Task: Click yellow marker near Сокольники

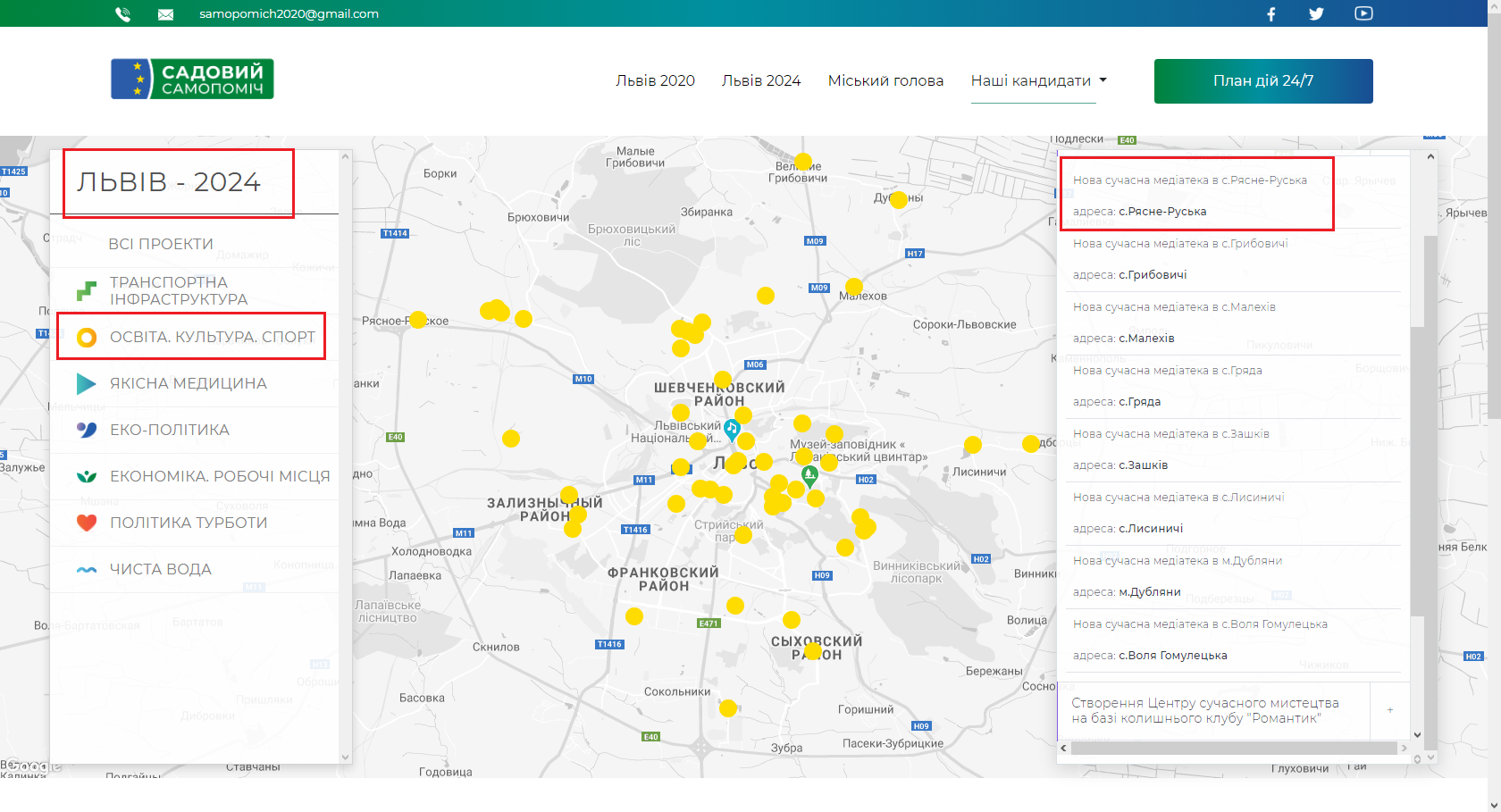Action: pyautogui.click(x=728, y=708)
